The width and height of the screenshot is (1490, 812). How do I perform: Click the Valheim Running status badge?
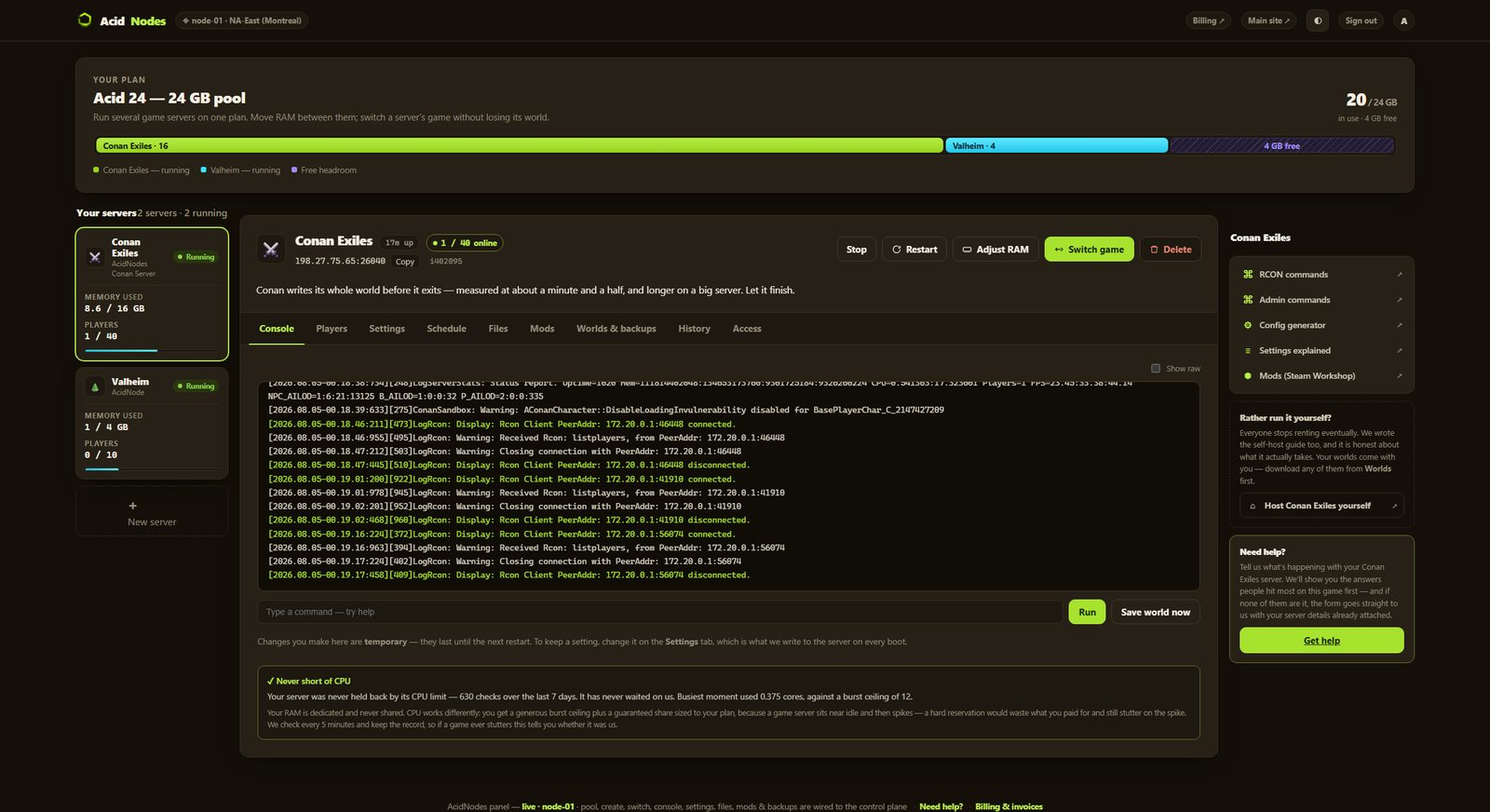196,386
